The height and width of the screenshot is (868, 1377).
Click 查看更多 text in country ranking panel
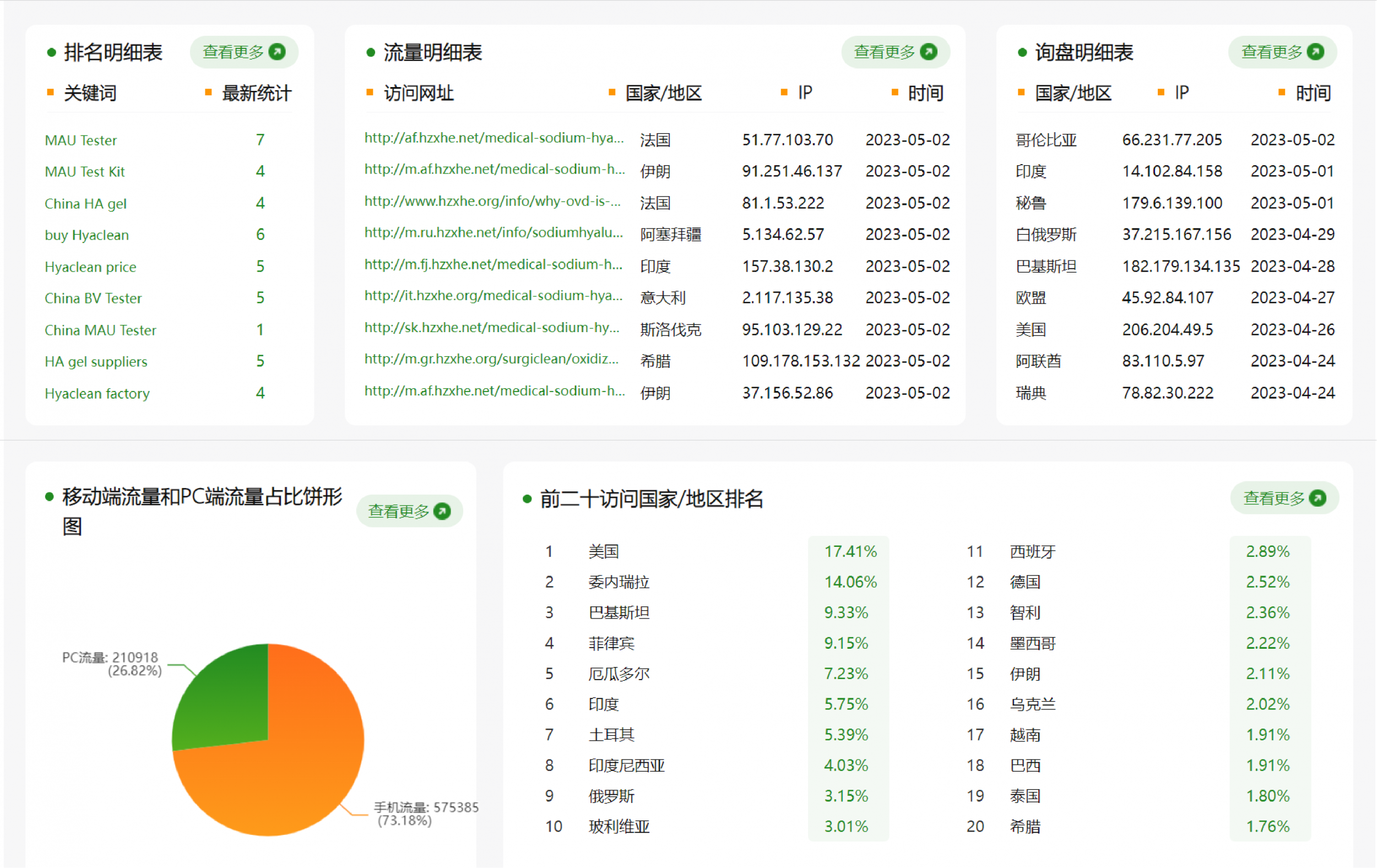[1274, 498]
